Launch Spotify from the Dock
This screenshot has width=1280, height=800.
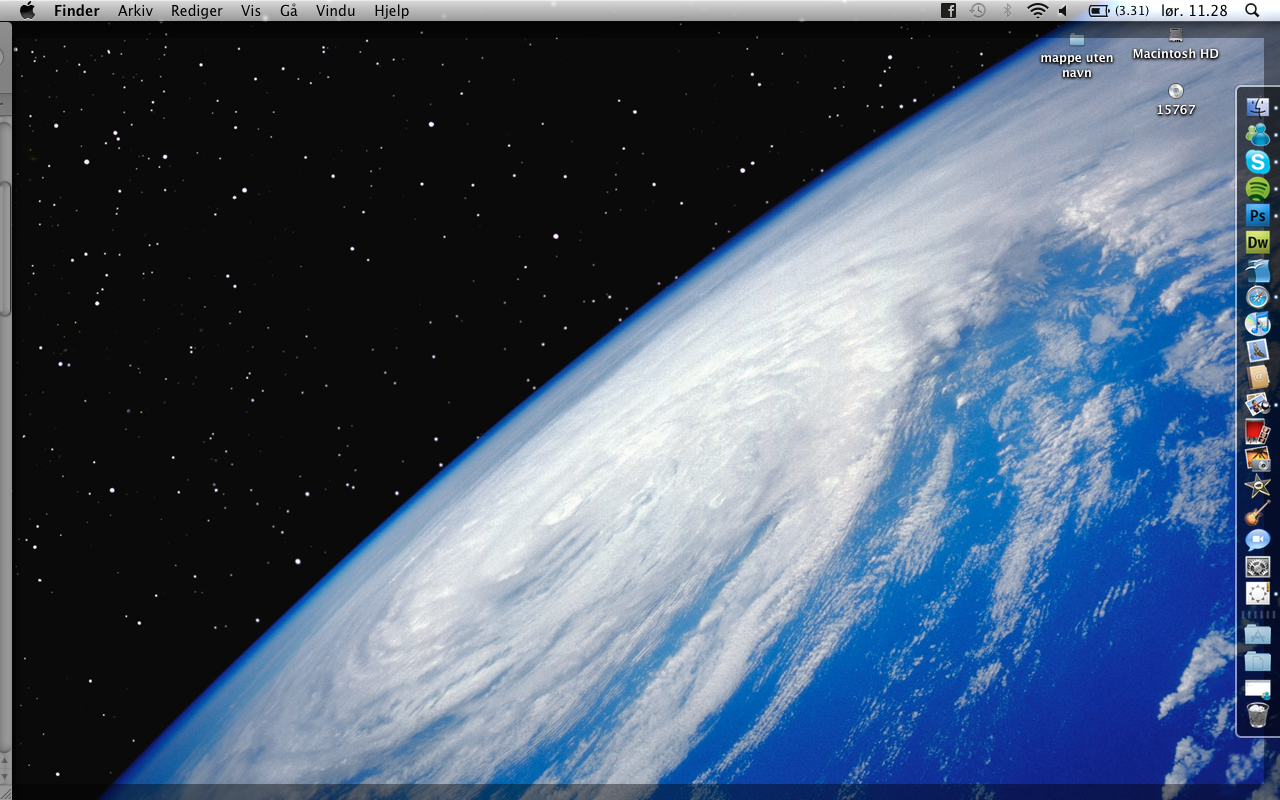pyautogui.click(x=1257, y=188)
